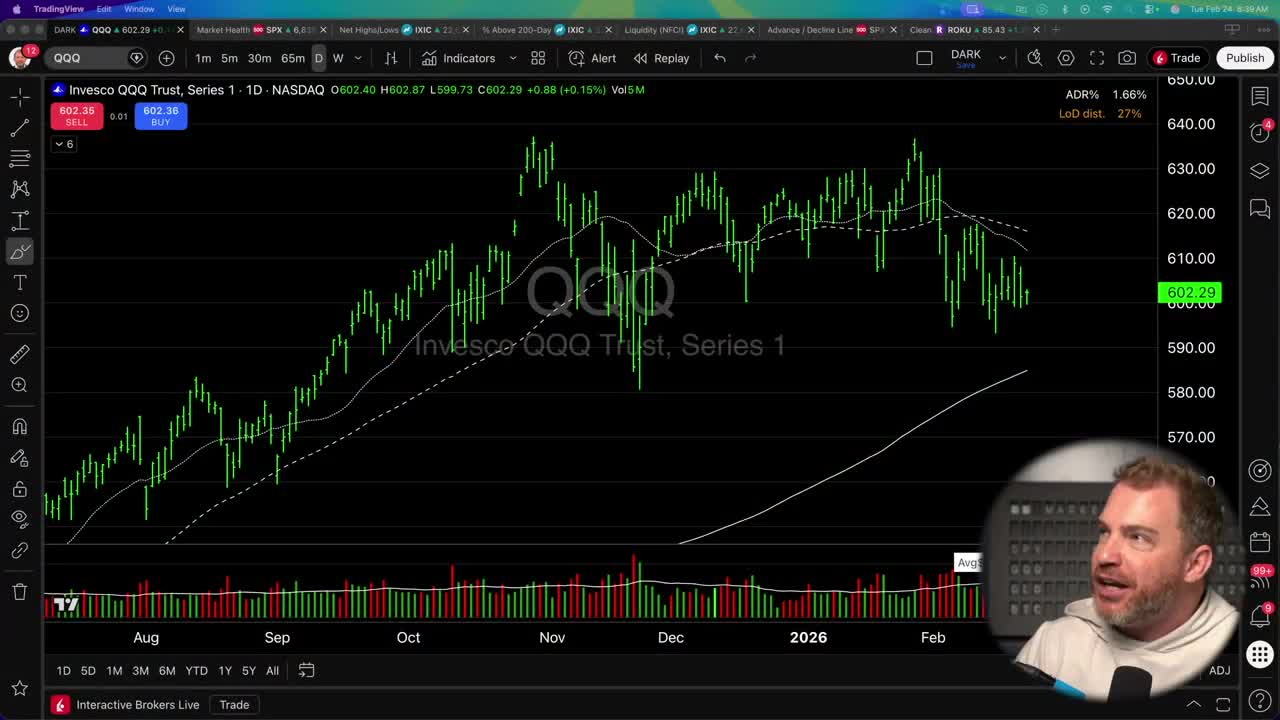Switch to the 30m timeframe
1280x720 pixels.
[259, 58]
